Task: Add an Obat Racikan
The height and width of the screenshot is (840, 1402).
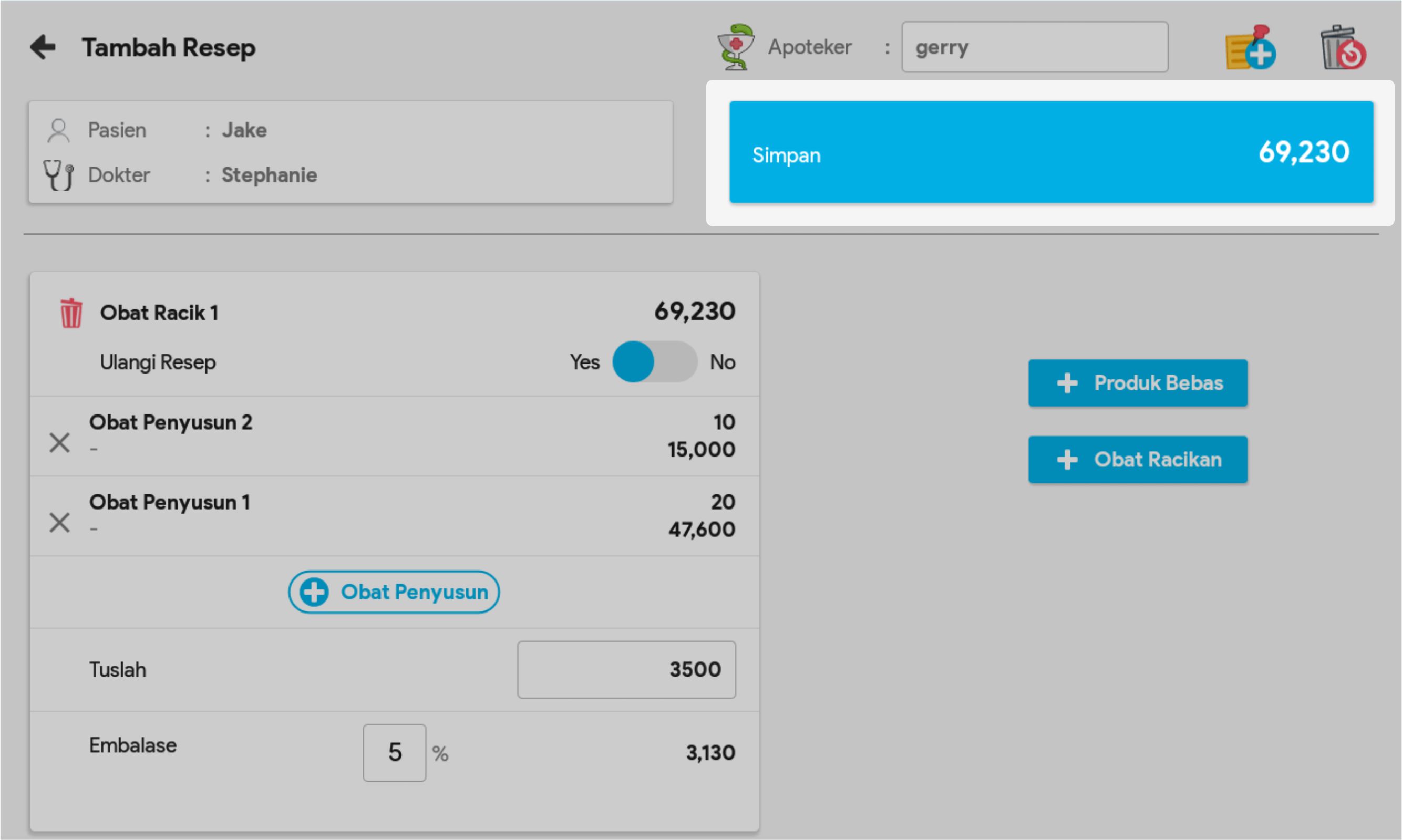Action: coord(1138,460)
